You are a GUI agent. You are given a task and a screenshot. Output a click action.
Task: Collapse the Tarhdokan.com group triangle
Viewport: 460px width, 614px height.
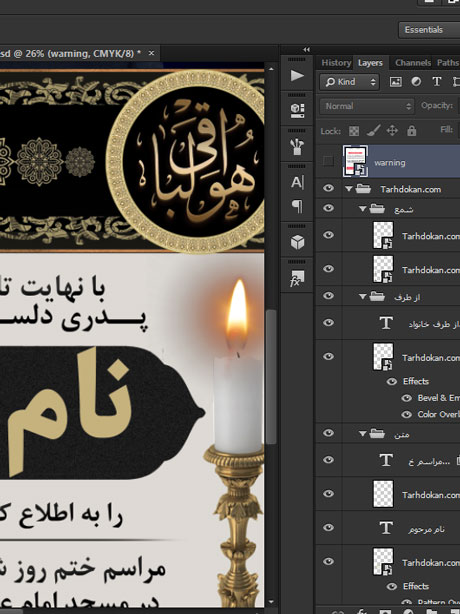coord(349,189)
